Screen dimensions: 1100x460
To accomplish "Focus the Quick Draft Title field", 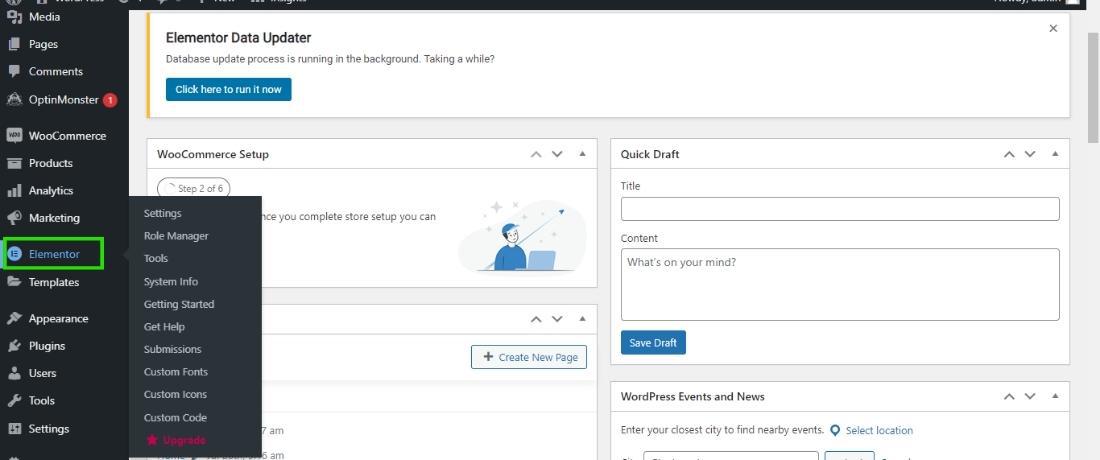I will coord(839,209).
